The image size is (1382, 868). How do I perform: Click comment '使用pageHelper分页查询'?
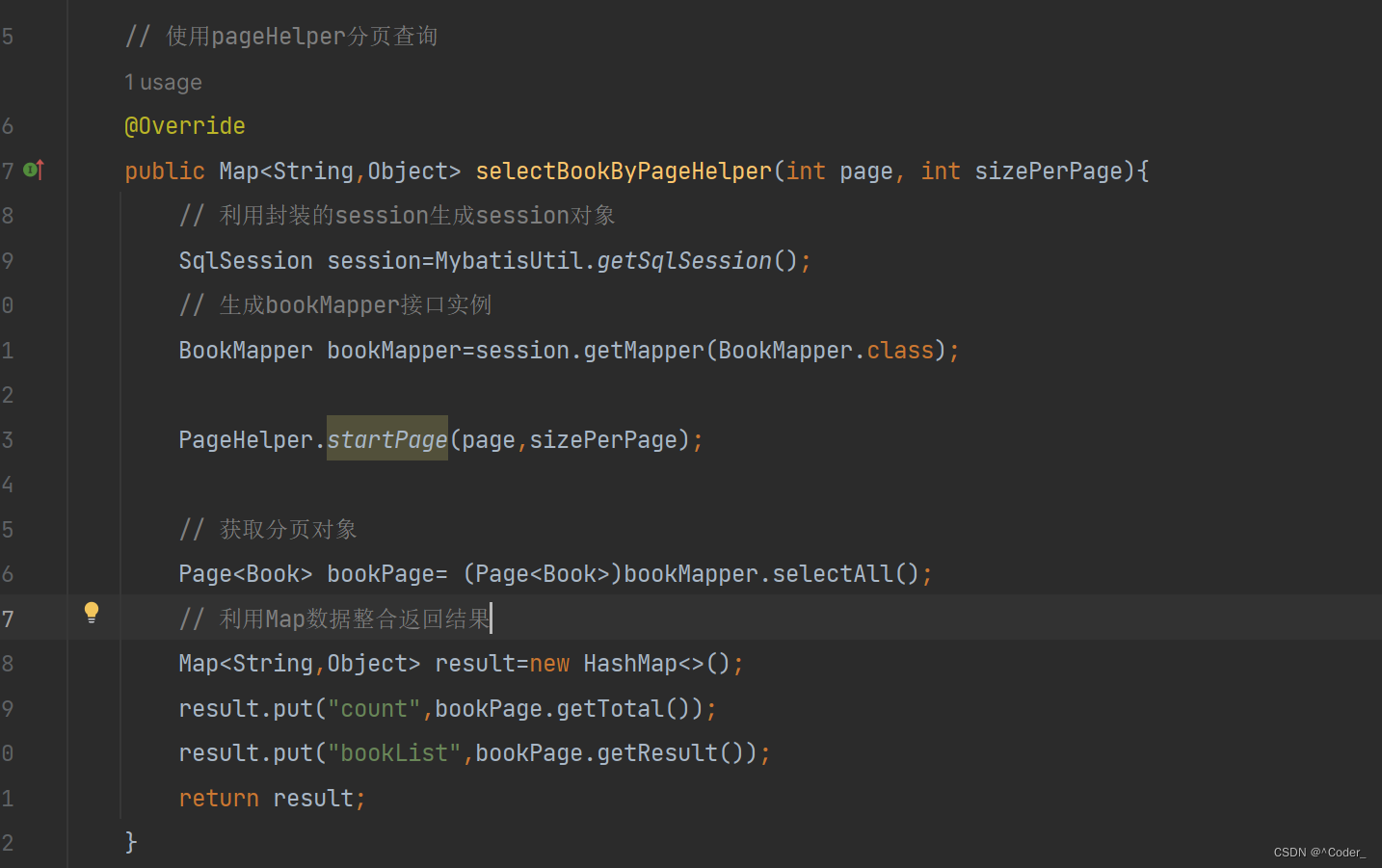click(302, 36)
